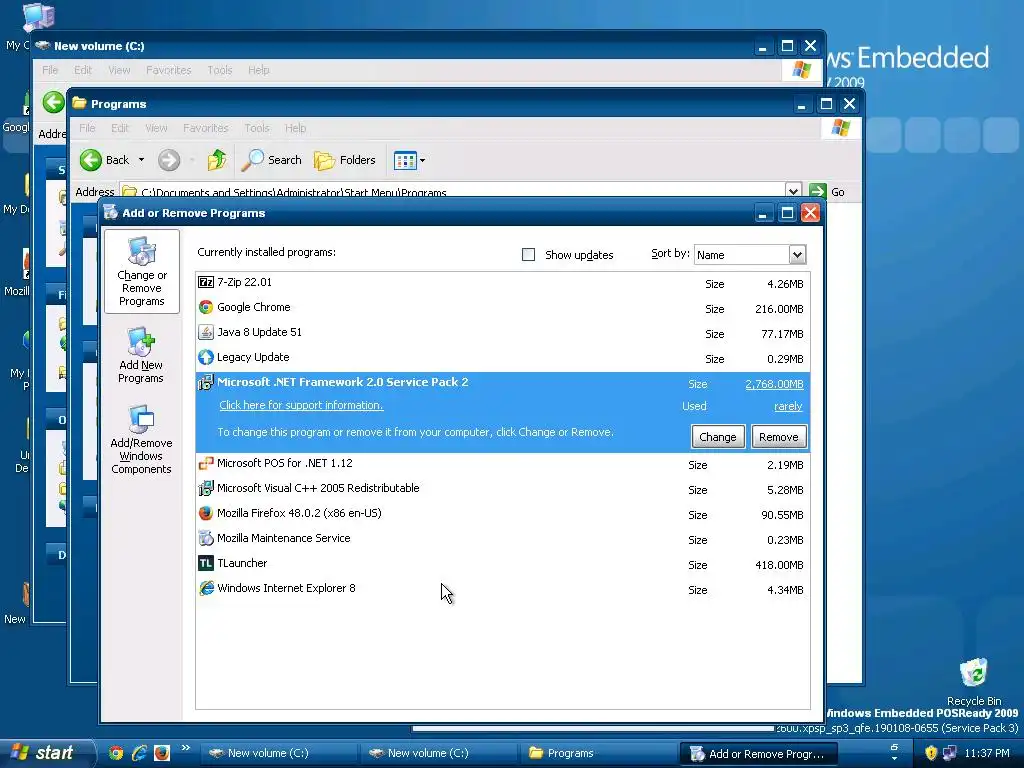Click the security shield tray icon
This screenshot has width=1024, height=768.
[931, 753]
